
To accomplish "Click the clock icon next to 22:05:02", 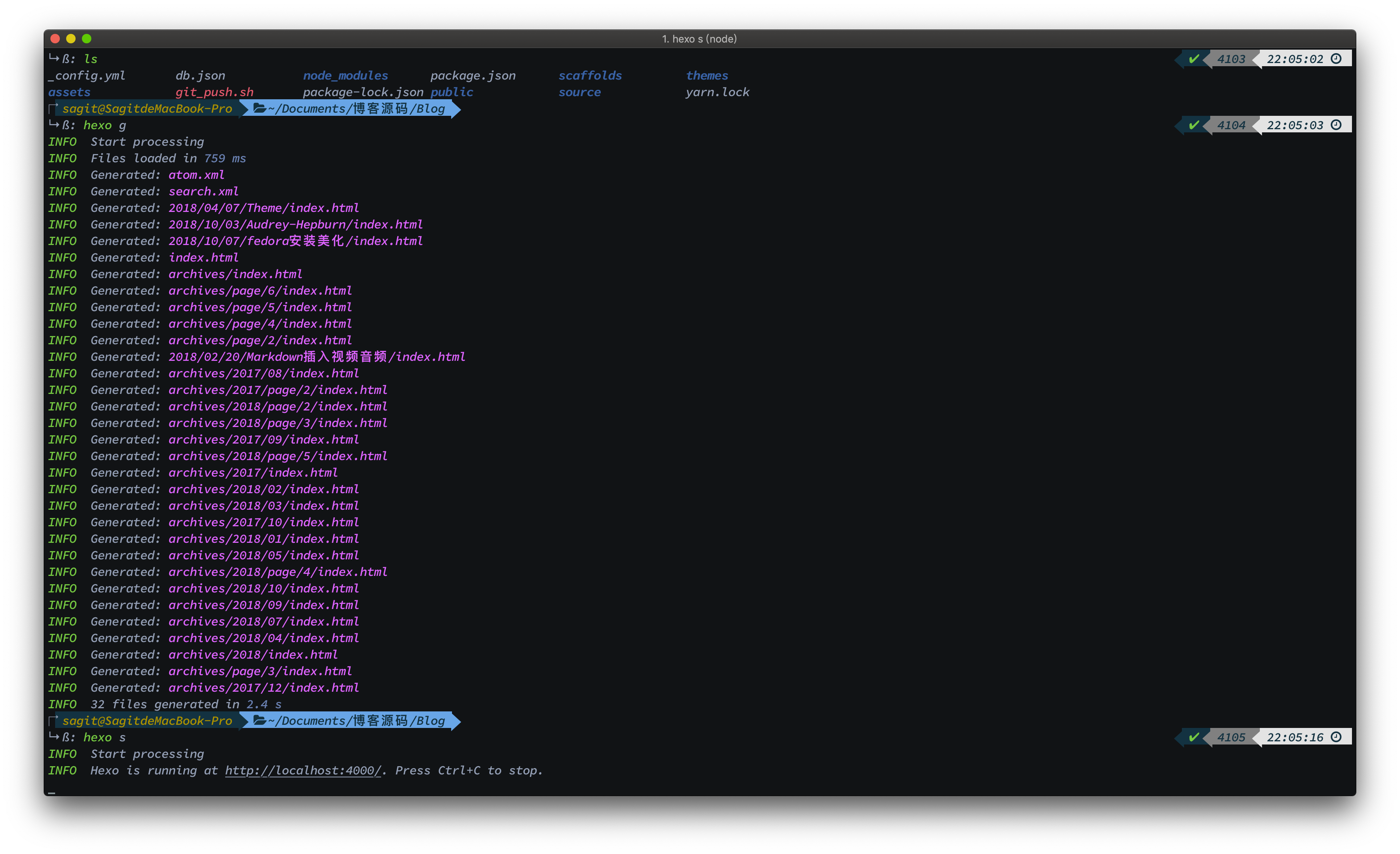I will [1336, 59].
